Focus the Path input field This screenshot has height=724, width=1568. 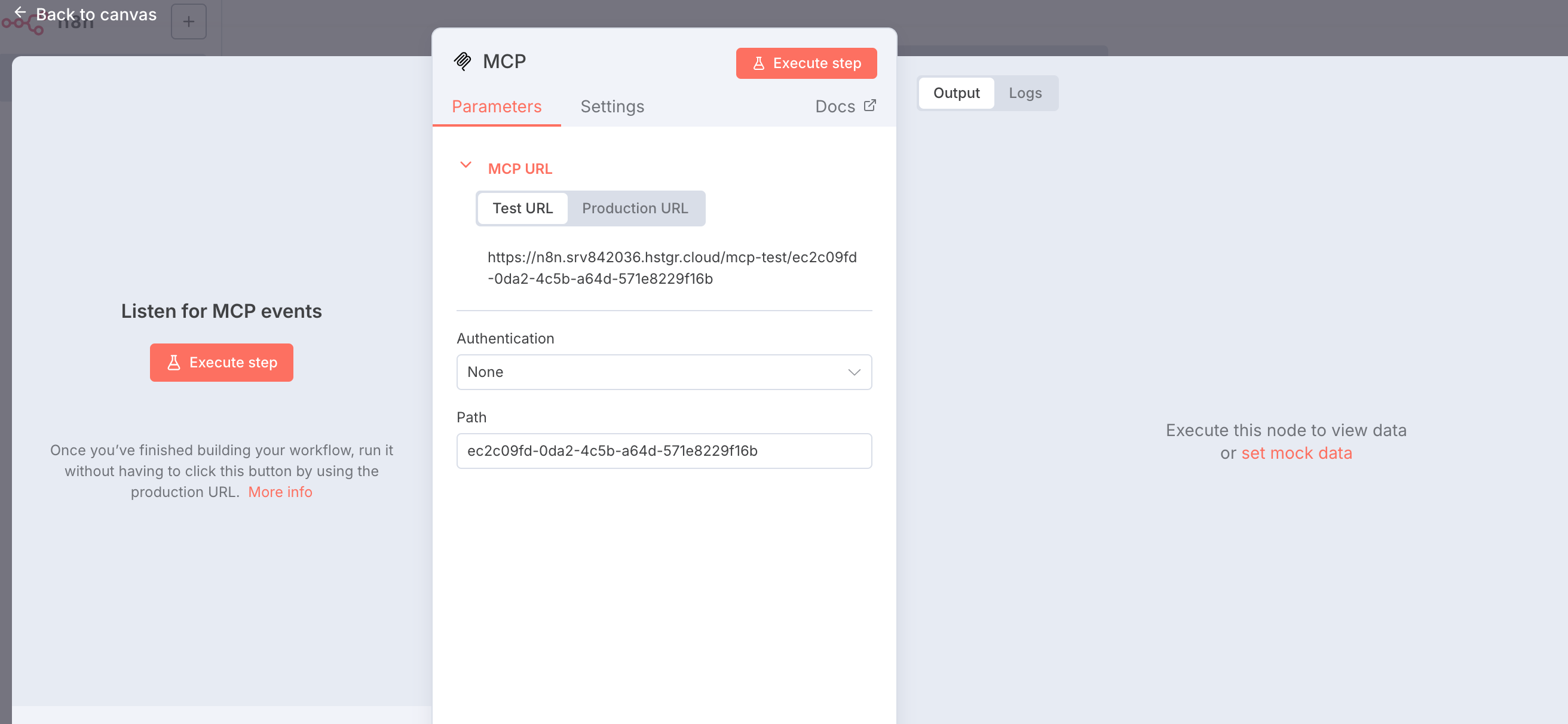pyautogui.click(x=664, y=451)
